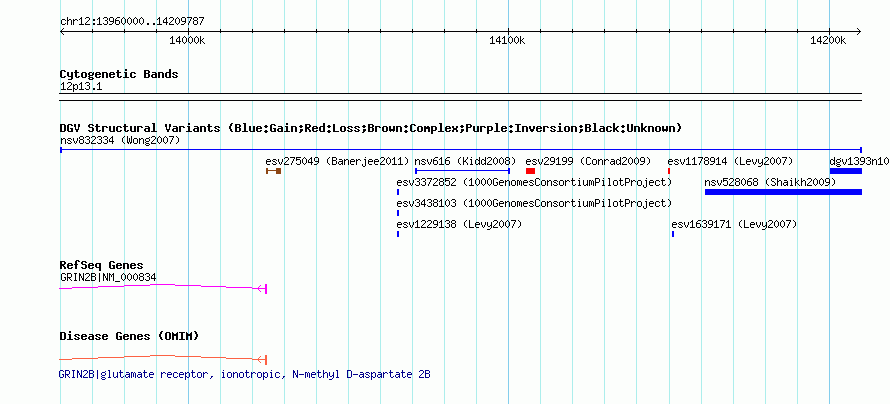Select GRIN2B|NM_000834 RefSeq gene label
This screenshot has height=404, width=890.
point(108,277)
